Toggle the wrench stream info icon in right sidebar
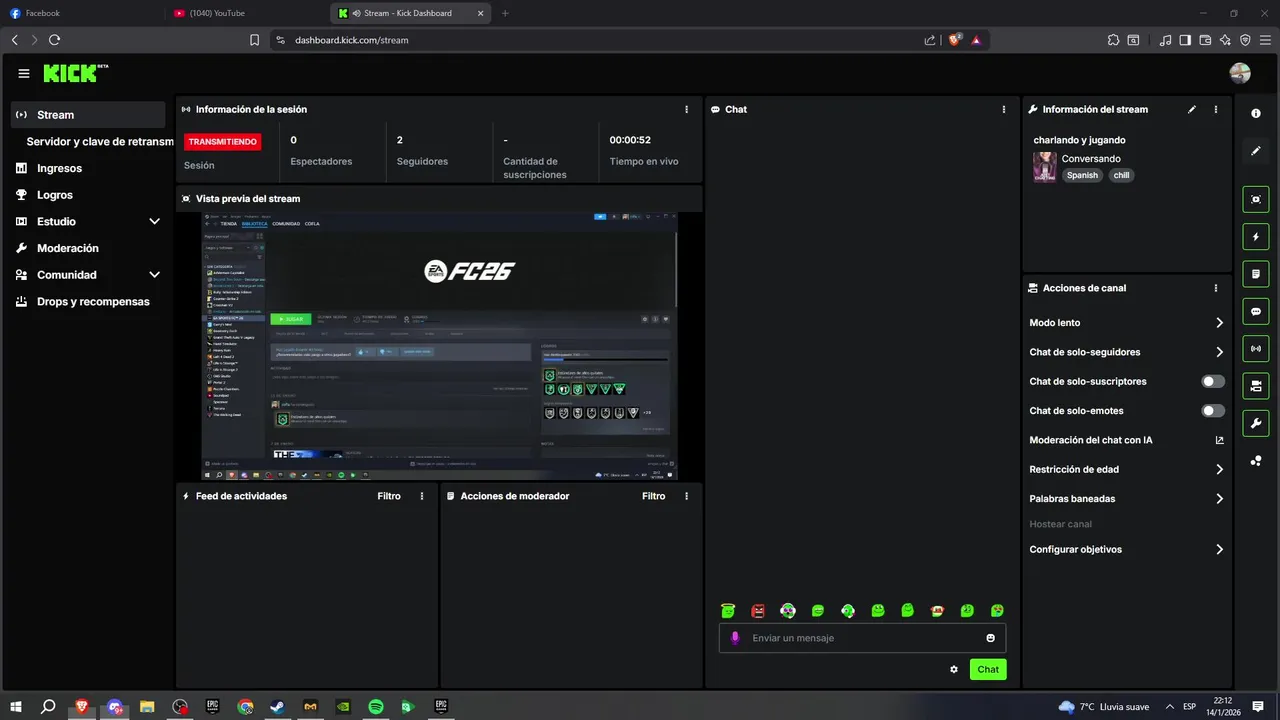Screen dimensions: 1280x720 1256,423
